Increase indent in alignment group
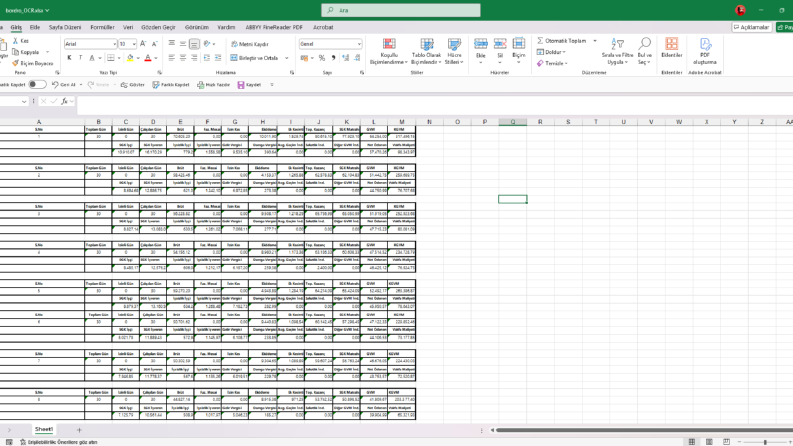The width and height of the screenshot is (793, 446). (218, 58)
